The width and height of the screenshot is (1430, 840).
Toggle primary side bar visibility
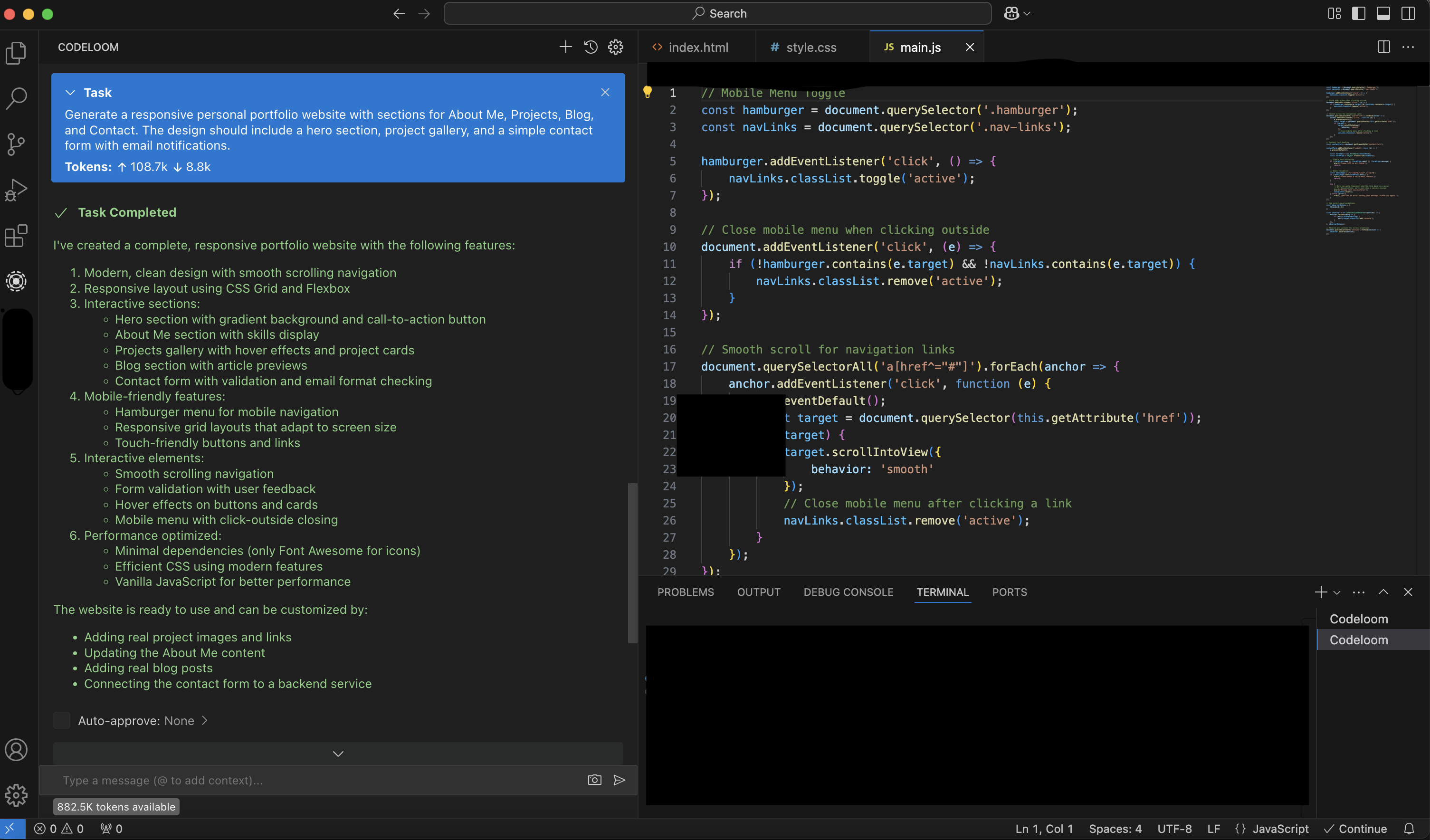[x=1359, y=13]
